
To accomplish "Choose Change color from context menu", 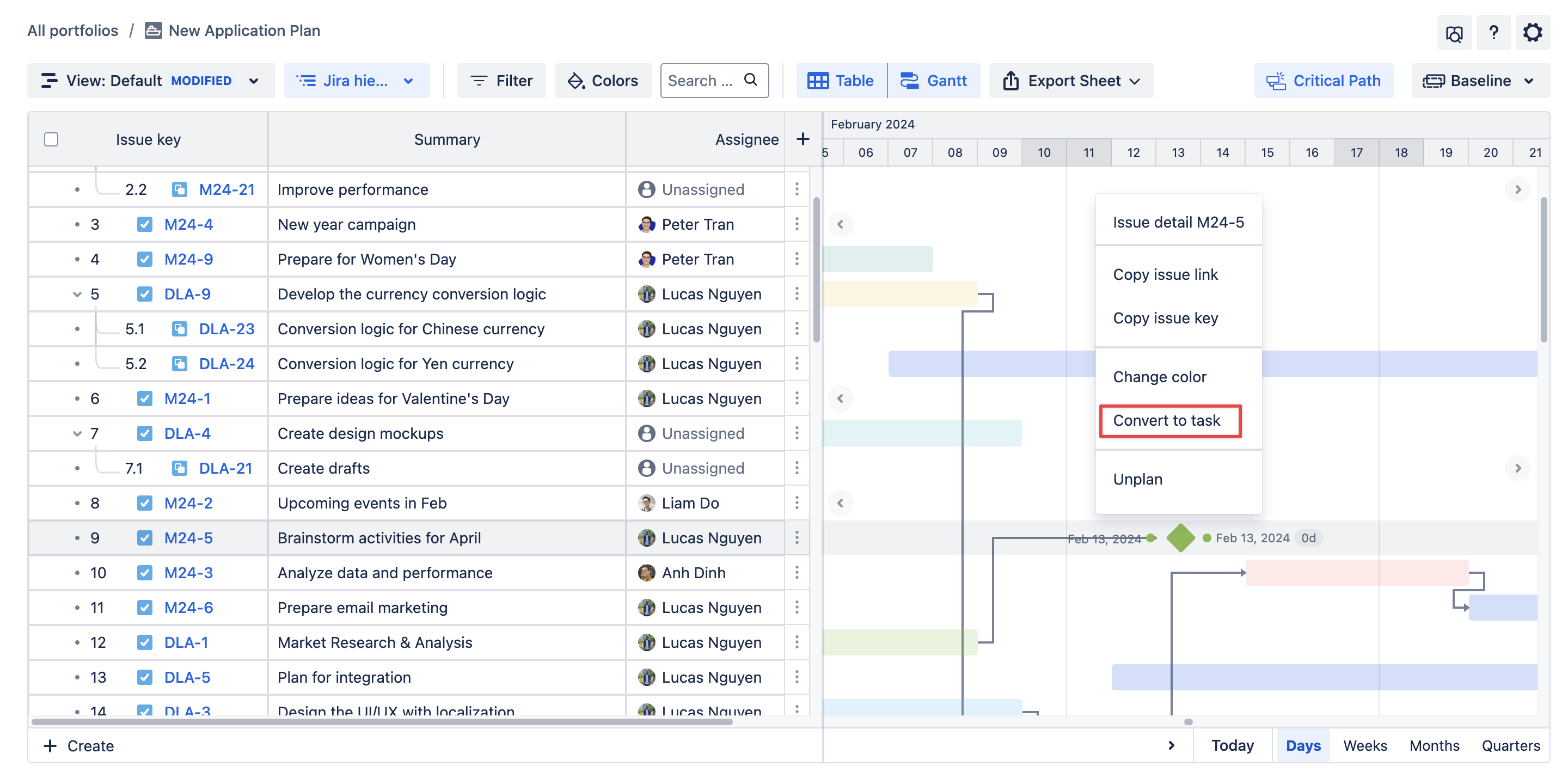I will pos(1159,377).
